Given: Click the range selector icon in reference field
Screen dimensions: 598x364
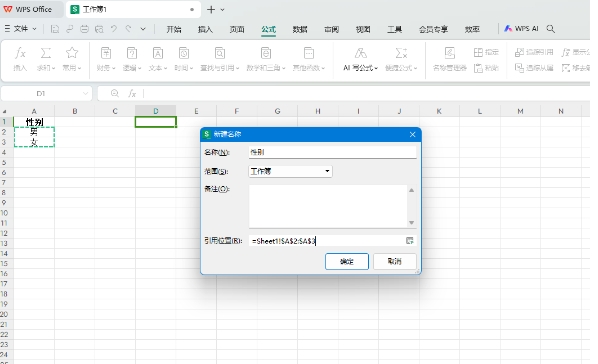Looking at the screenshot, I should [x=410, y=241].
